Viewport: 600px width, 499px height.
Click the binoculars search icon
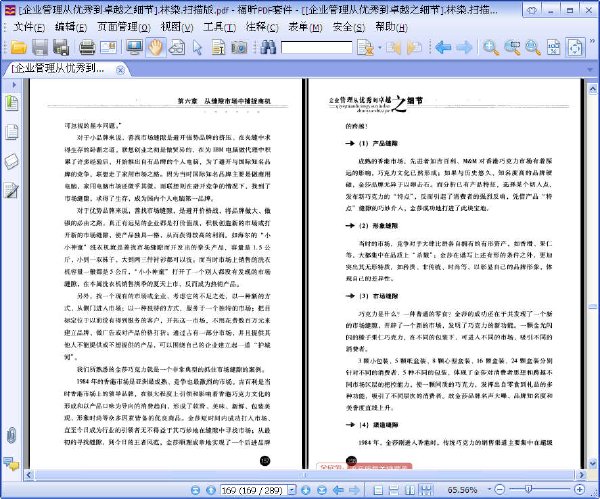[x=268, y=48]
